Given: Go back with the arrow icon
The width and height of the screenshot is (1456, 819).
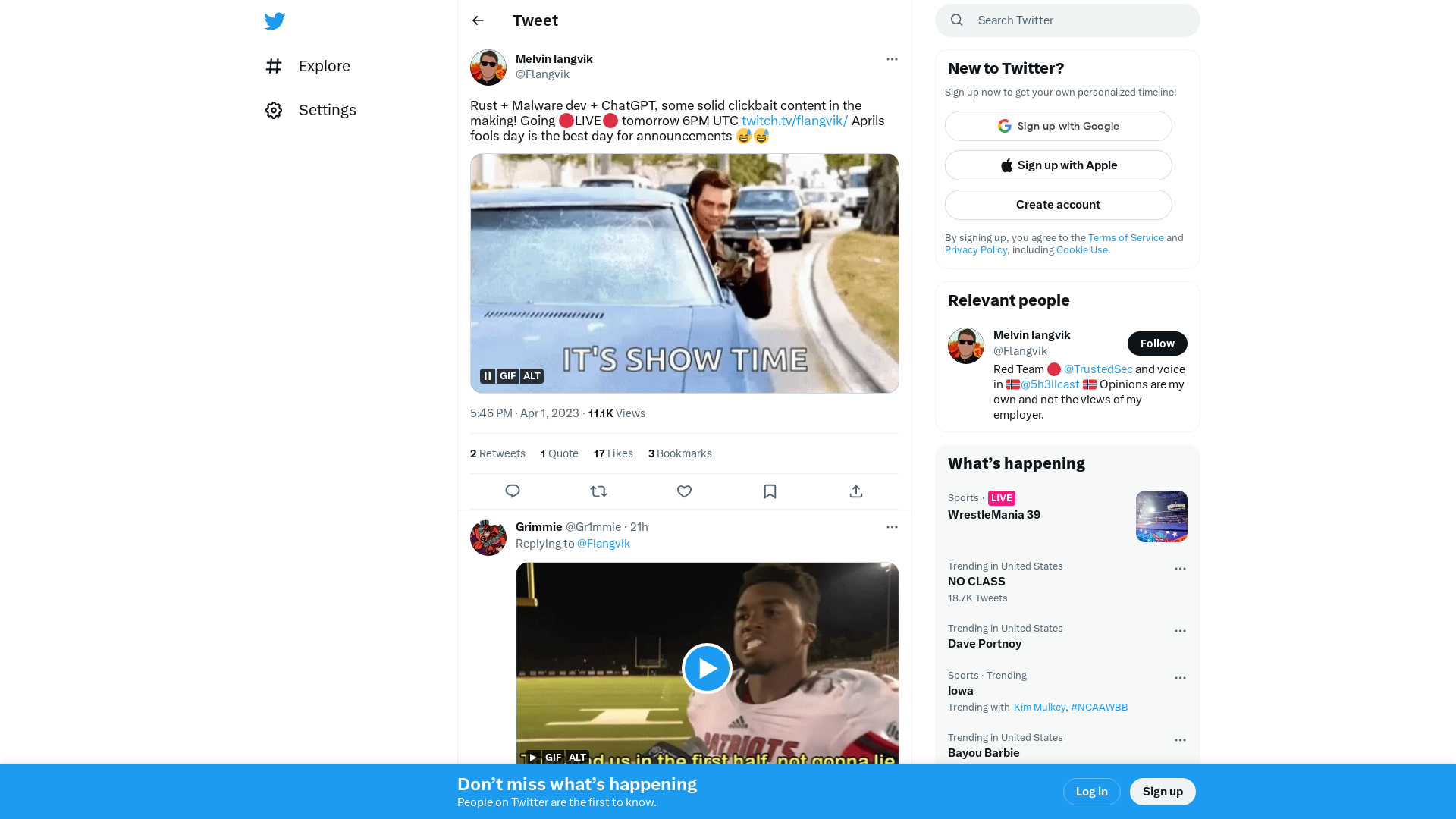Looking at the screenshot, I should click(x=478, y=20).
